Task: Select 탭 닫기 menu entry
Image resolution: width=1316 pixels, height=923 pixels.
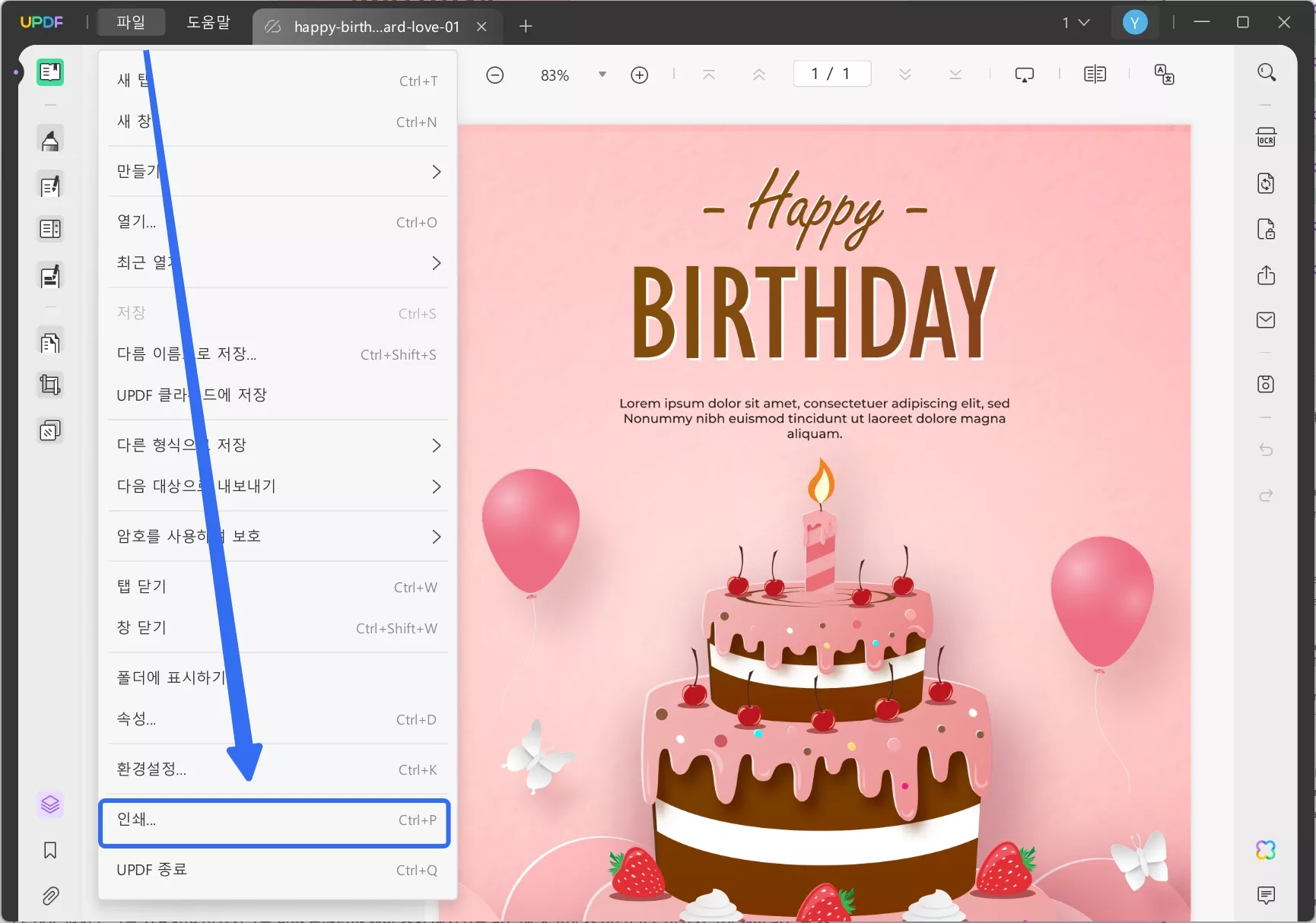Action: point(278,587)
